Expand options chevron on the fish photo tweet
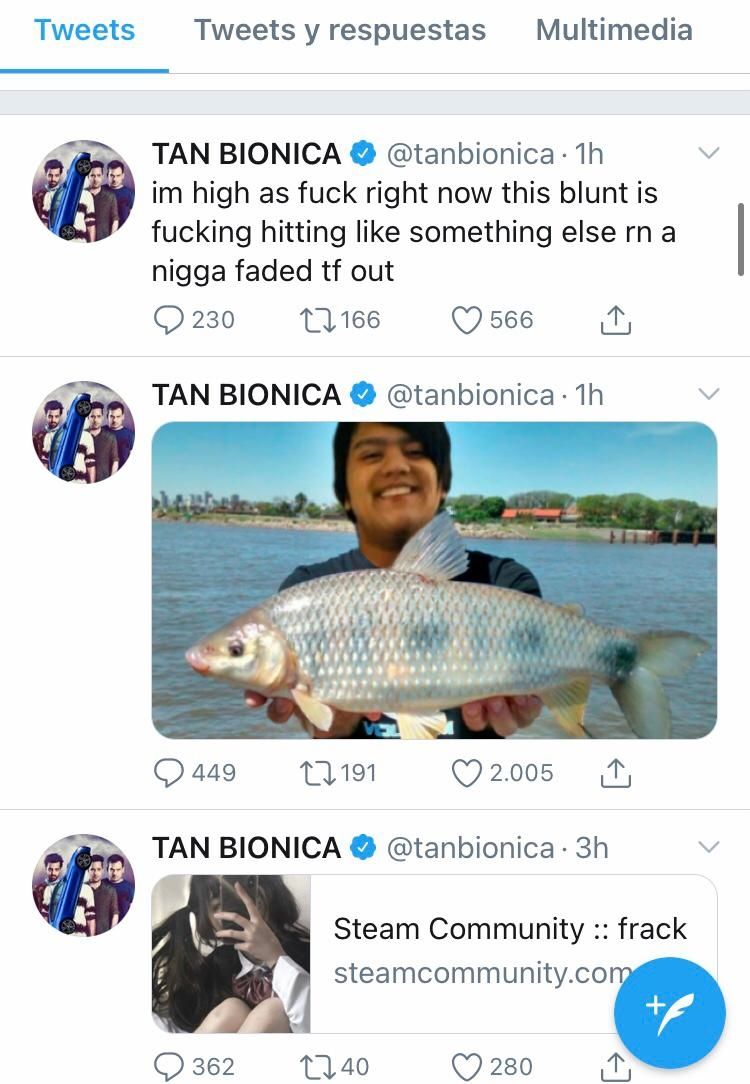This screenshot has height=1084, width=750. (708, 395)
